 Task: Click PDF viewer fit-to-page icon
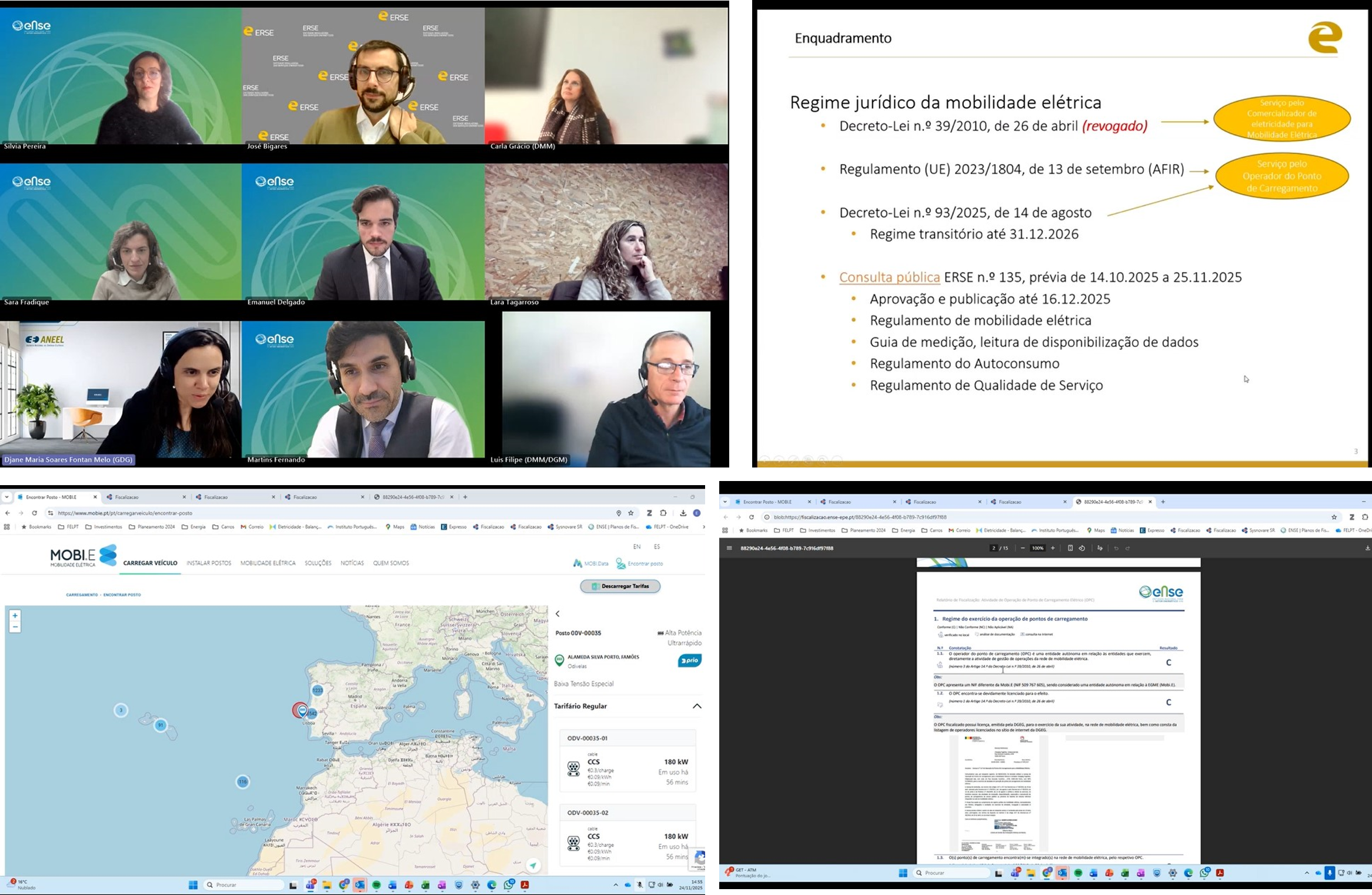[x=1070, y=548]
